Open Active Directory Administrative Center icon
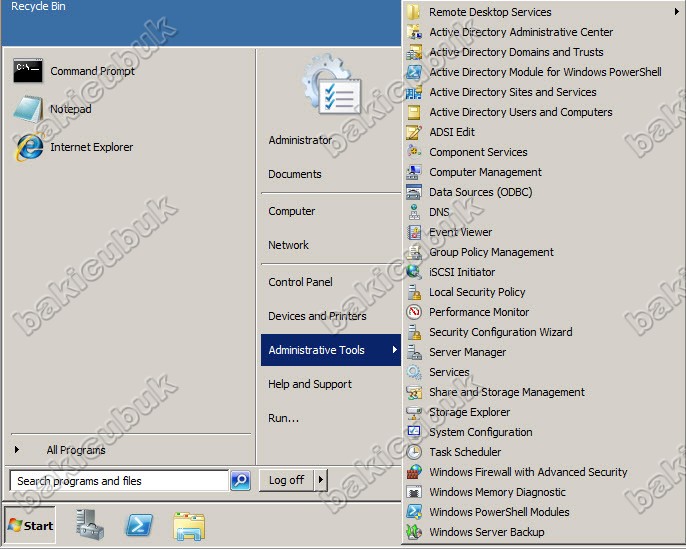Screen dimensions: 686x549 [414, 32]
